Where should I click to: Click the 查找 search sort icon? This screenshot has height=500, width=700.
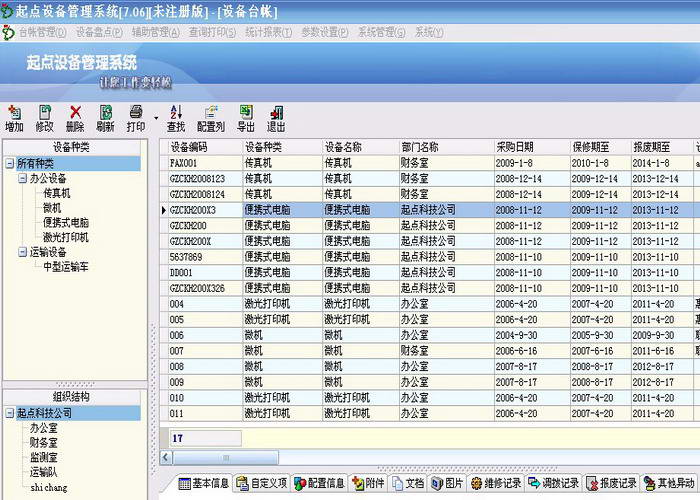pyautogui.click(x=176, y=112)
